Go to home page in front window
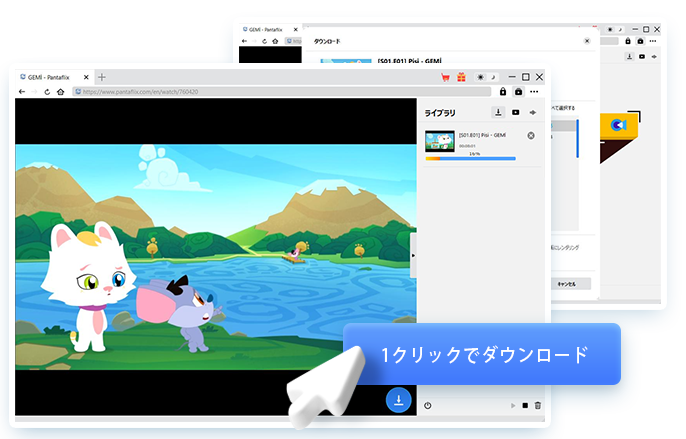This screenshot has width=686, height=439. tap(61, 91)
